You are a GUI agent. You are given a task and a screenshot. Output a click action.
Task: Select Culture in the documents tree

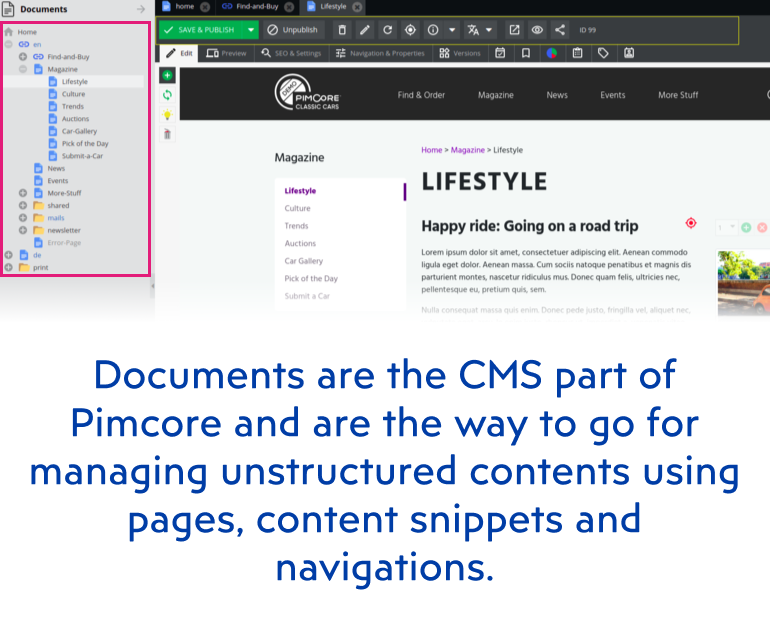[73, 94]
